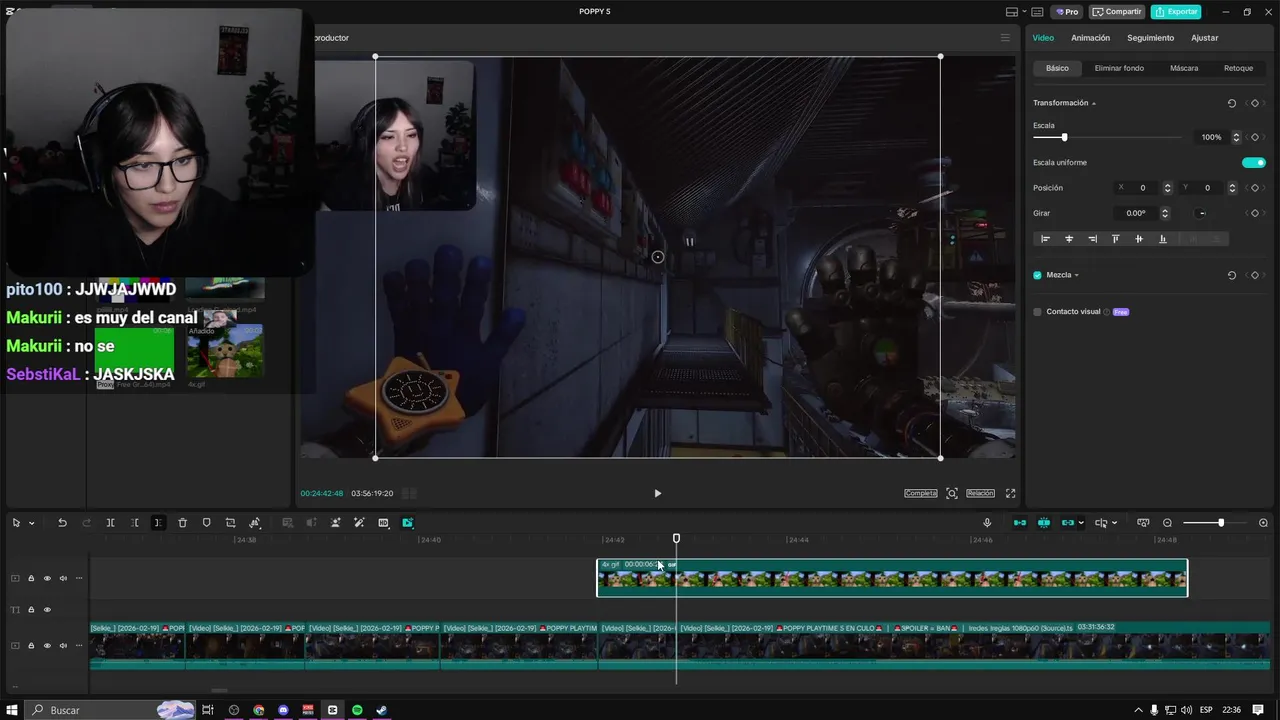Viewport: 1280px width, 720px height.
Task: Open the crop/loop tool icon
Action: point(230,523)
